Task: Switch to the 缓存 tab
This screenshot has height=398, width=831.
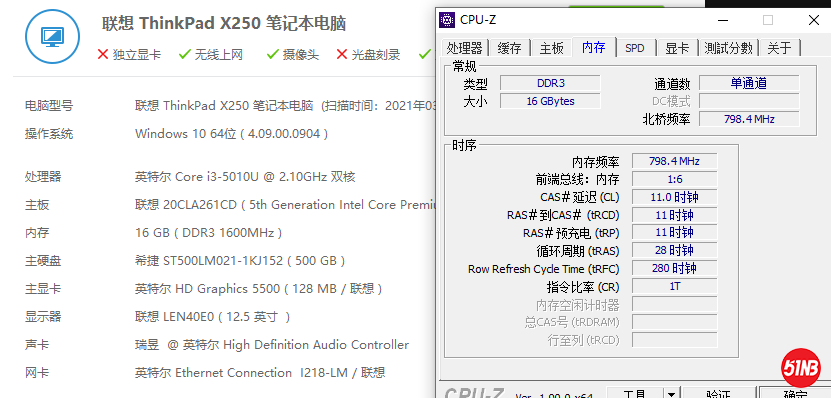Action: point(509,48)
